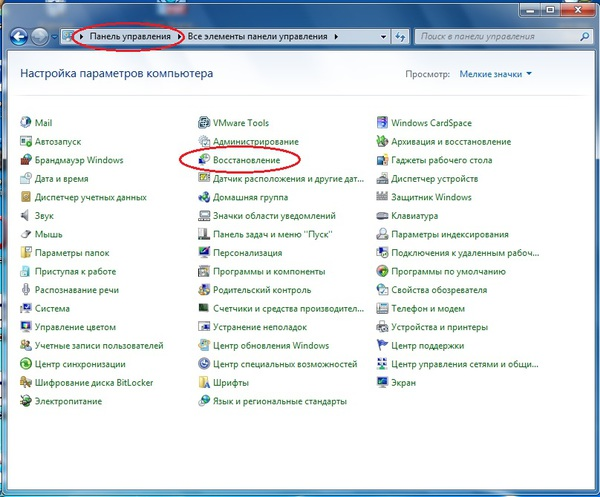
Task: Open the Персонализация icon
Action: coord(204,253)
